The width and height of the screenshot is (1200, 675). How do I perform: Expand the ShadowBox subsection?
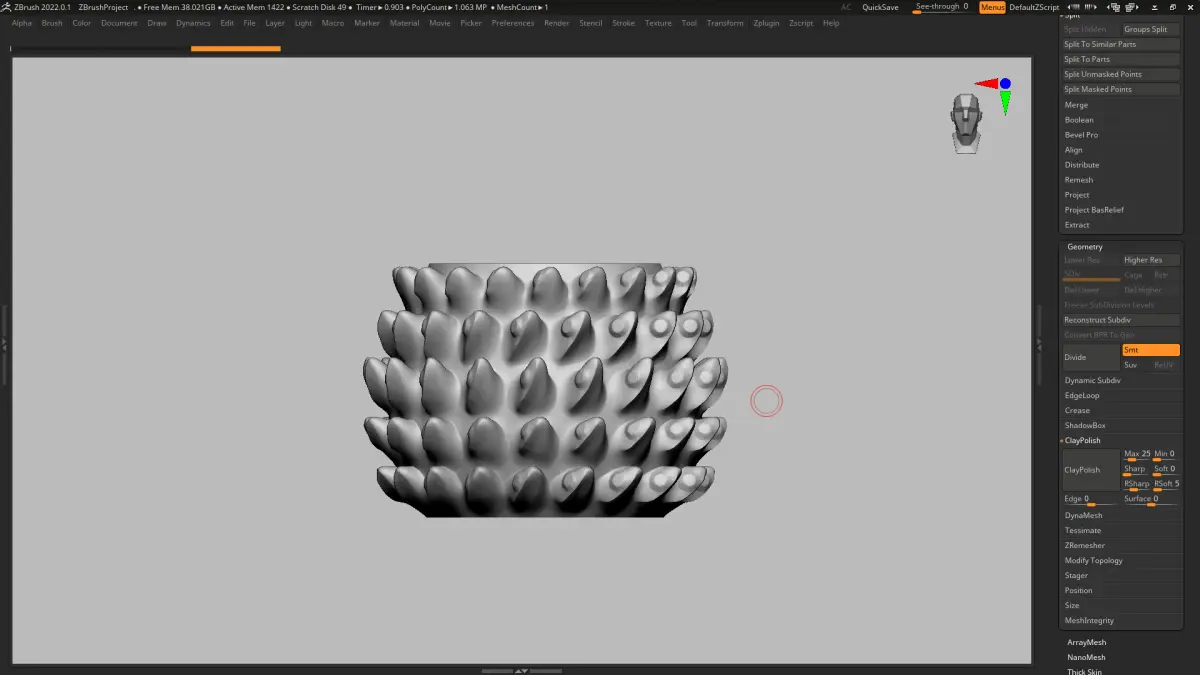point(1085,425)
